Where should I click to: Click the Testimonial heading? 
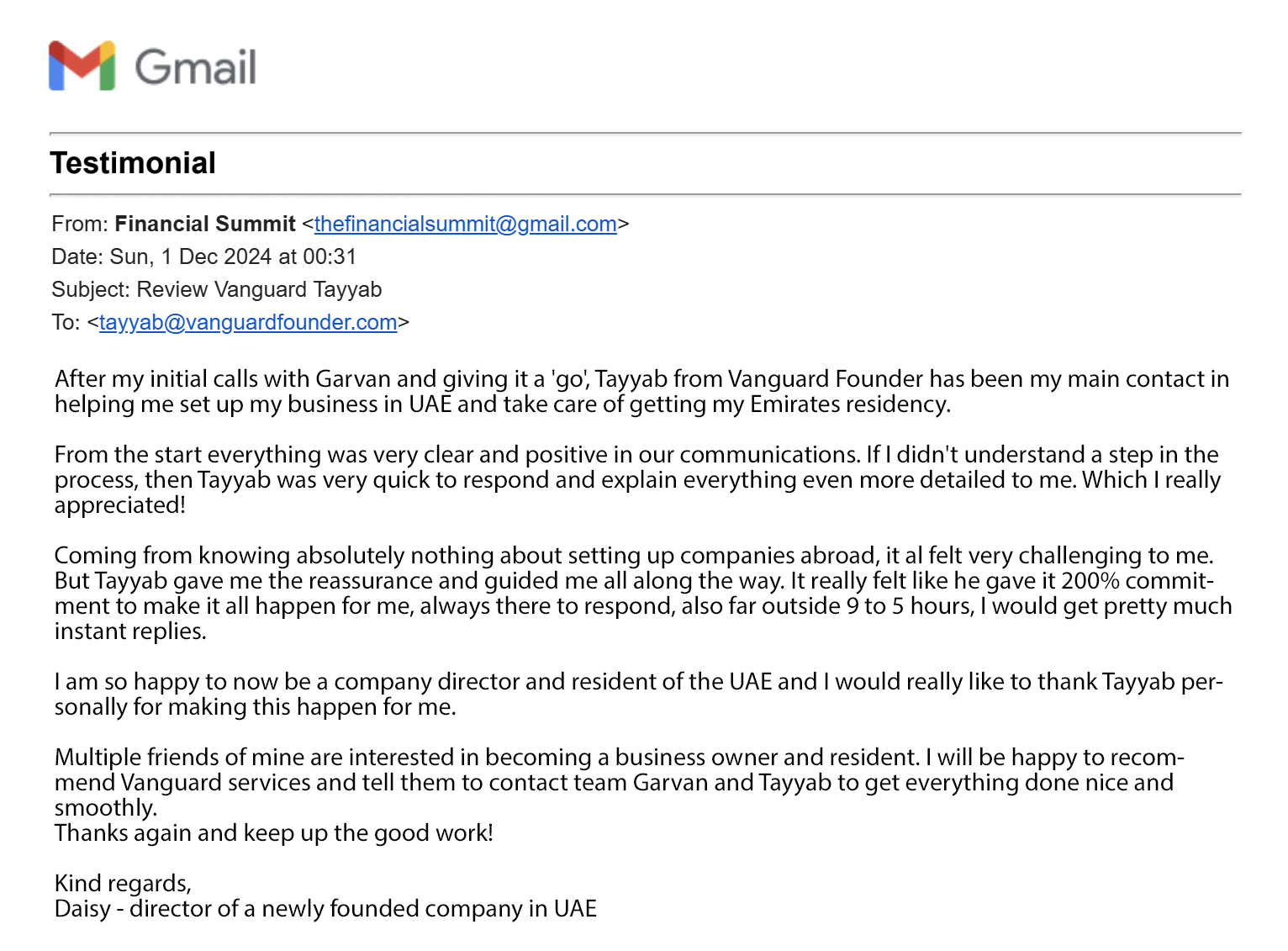pos(133,163)
